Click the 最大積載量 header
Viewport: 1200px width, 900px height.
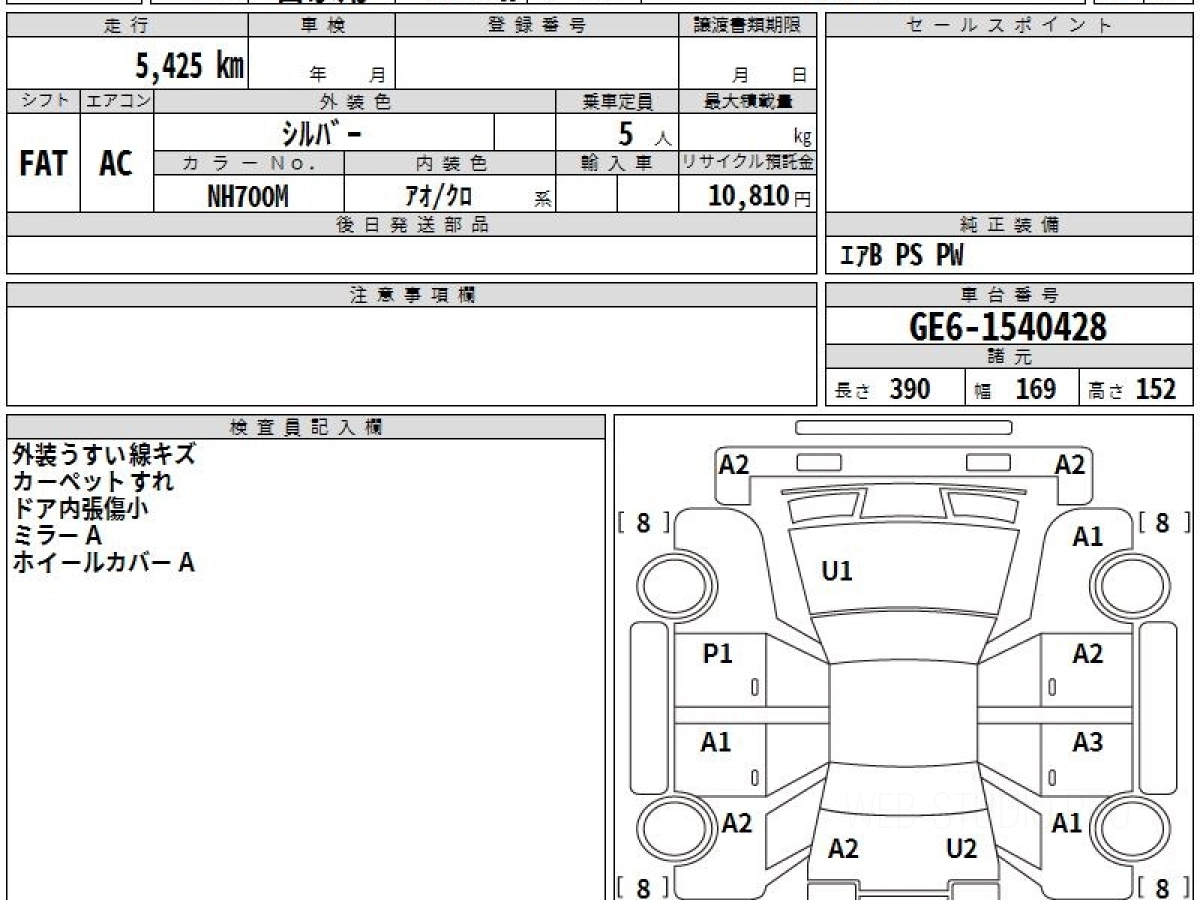[748, 101]
